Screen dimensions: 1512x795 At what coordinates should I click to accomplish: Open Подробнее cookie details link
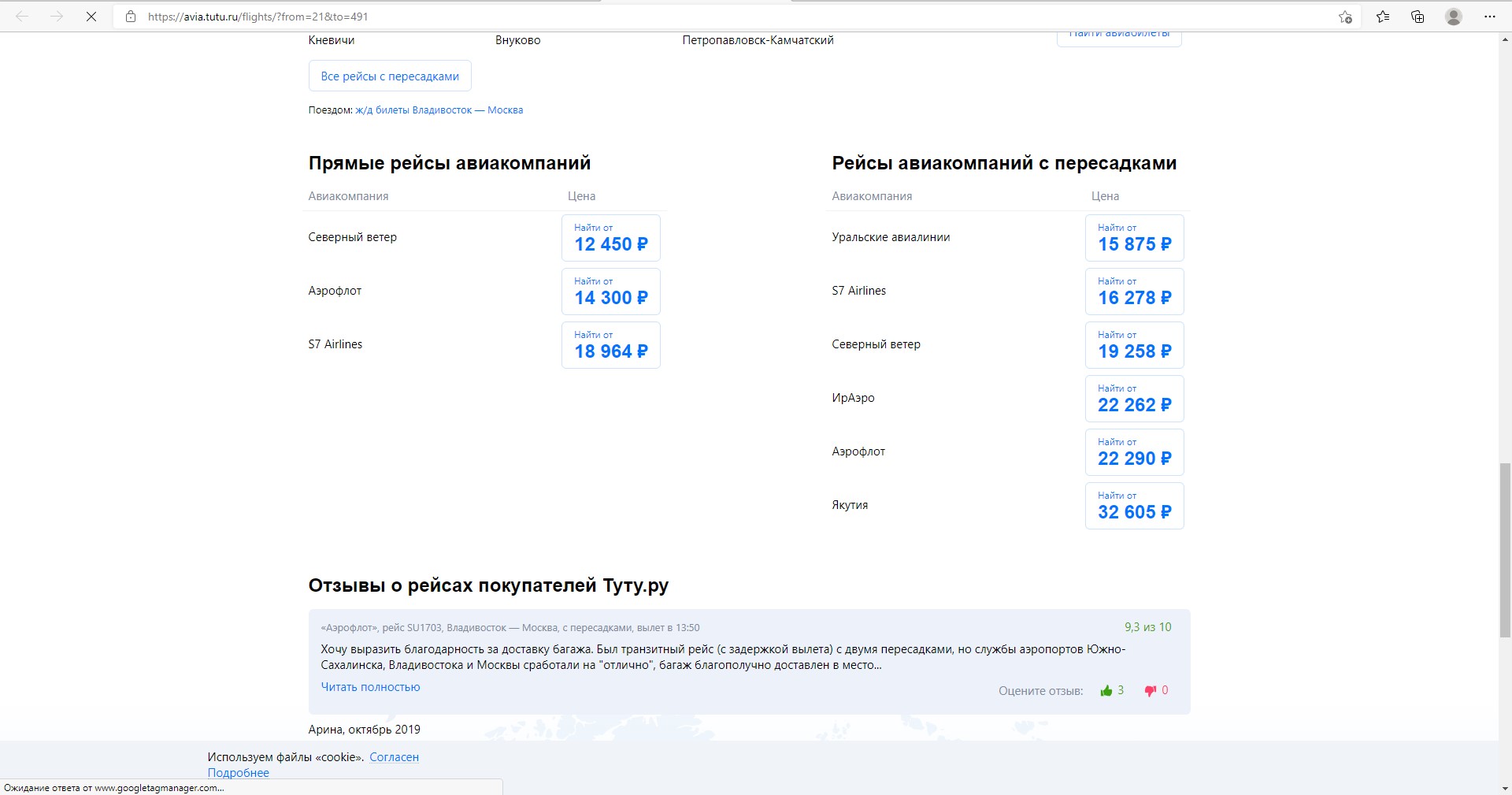coord(239,773)
